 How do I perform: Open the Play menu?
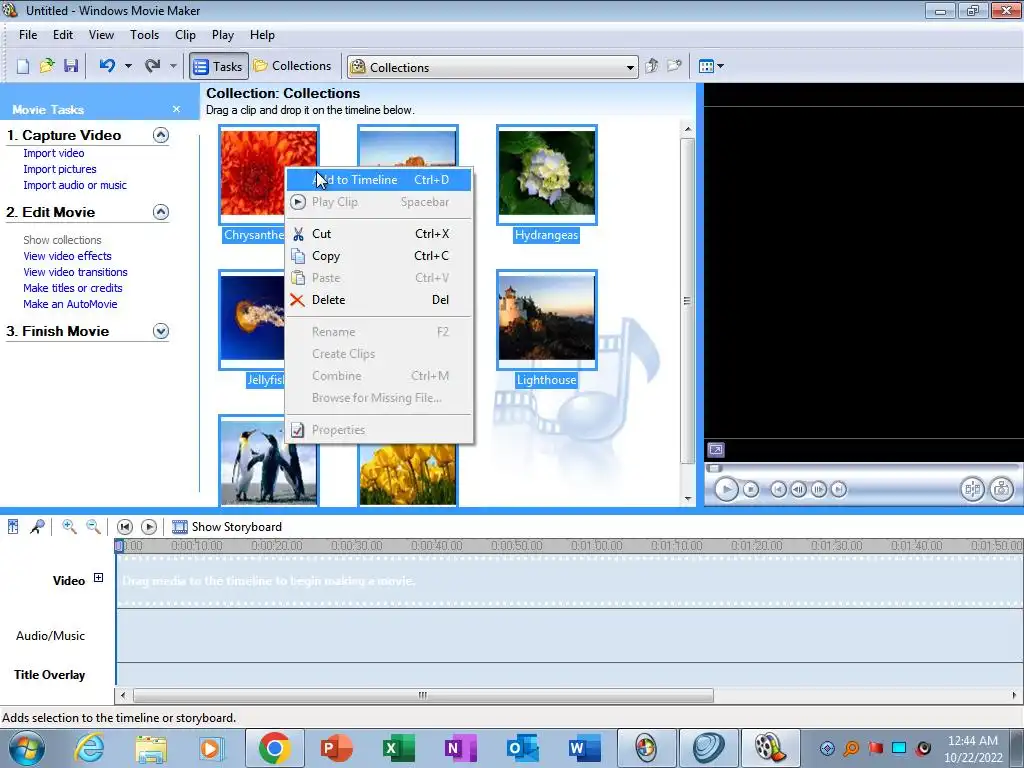(223, 35)
